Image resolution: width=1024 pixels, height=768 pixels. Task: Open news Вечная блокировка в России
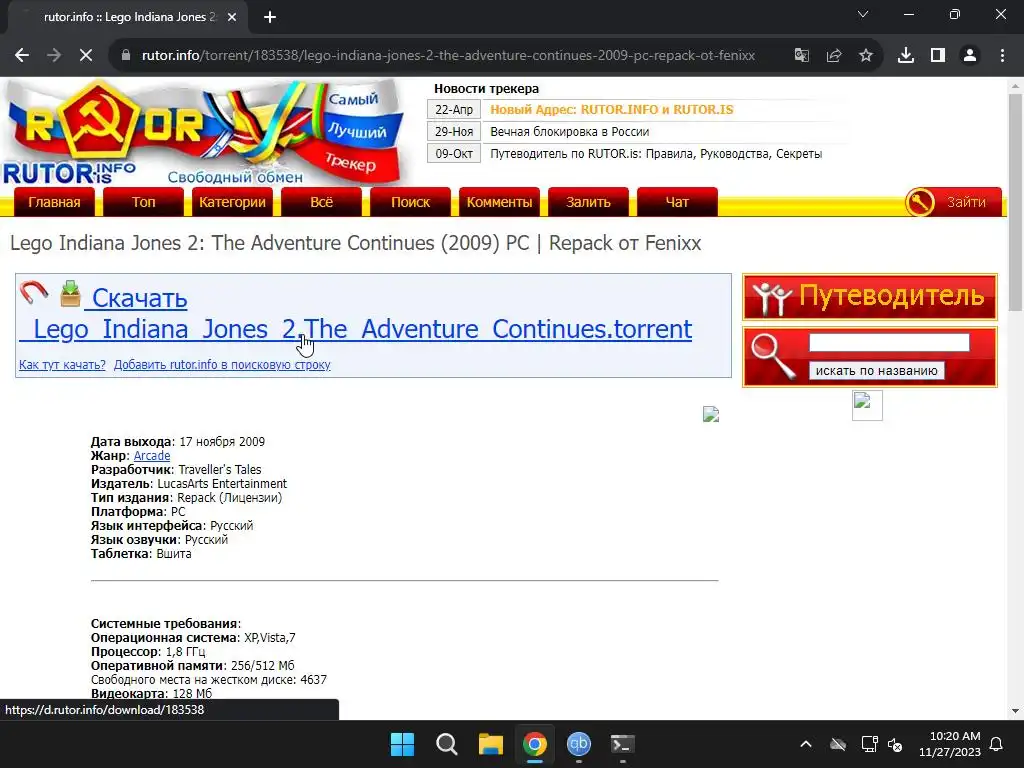point(569,132)
